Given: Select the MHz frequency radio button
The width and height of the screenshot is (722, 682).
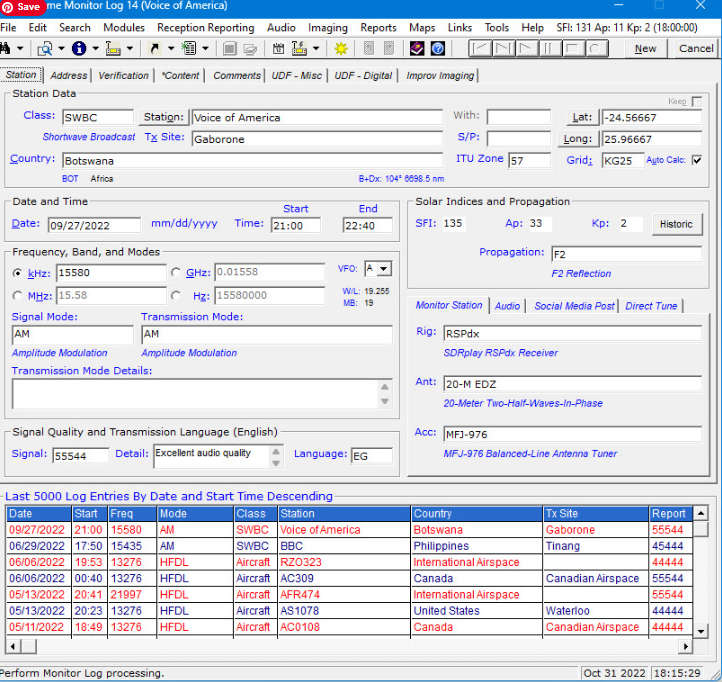Looking at the screenshot, I should point(17,296).
